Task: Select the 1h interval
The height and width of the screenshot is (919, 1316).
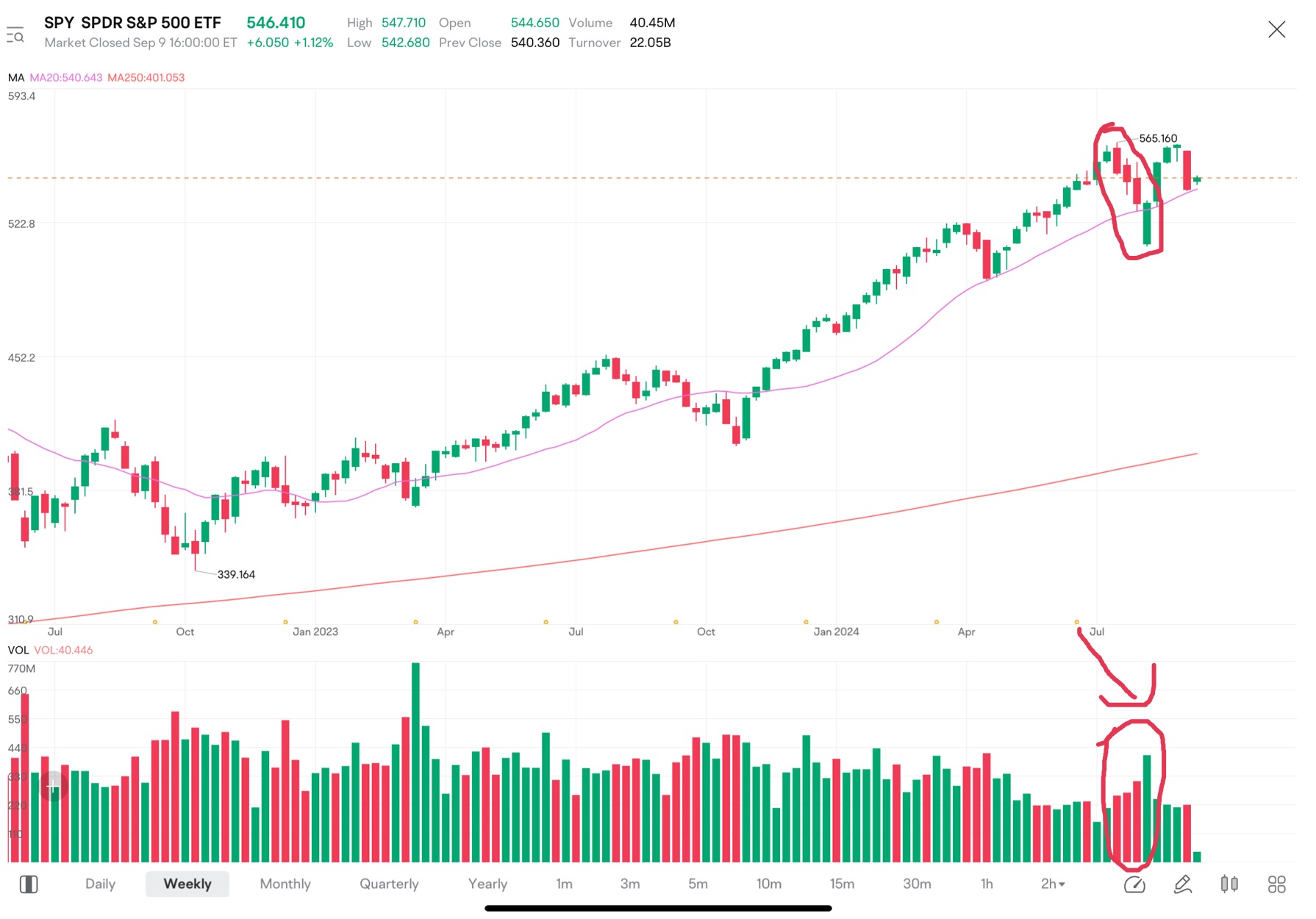Action: [x=987, y=884]
